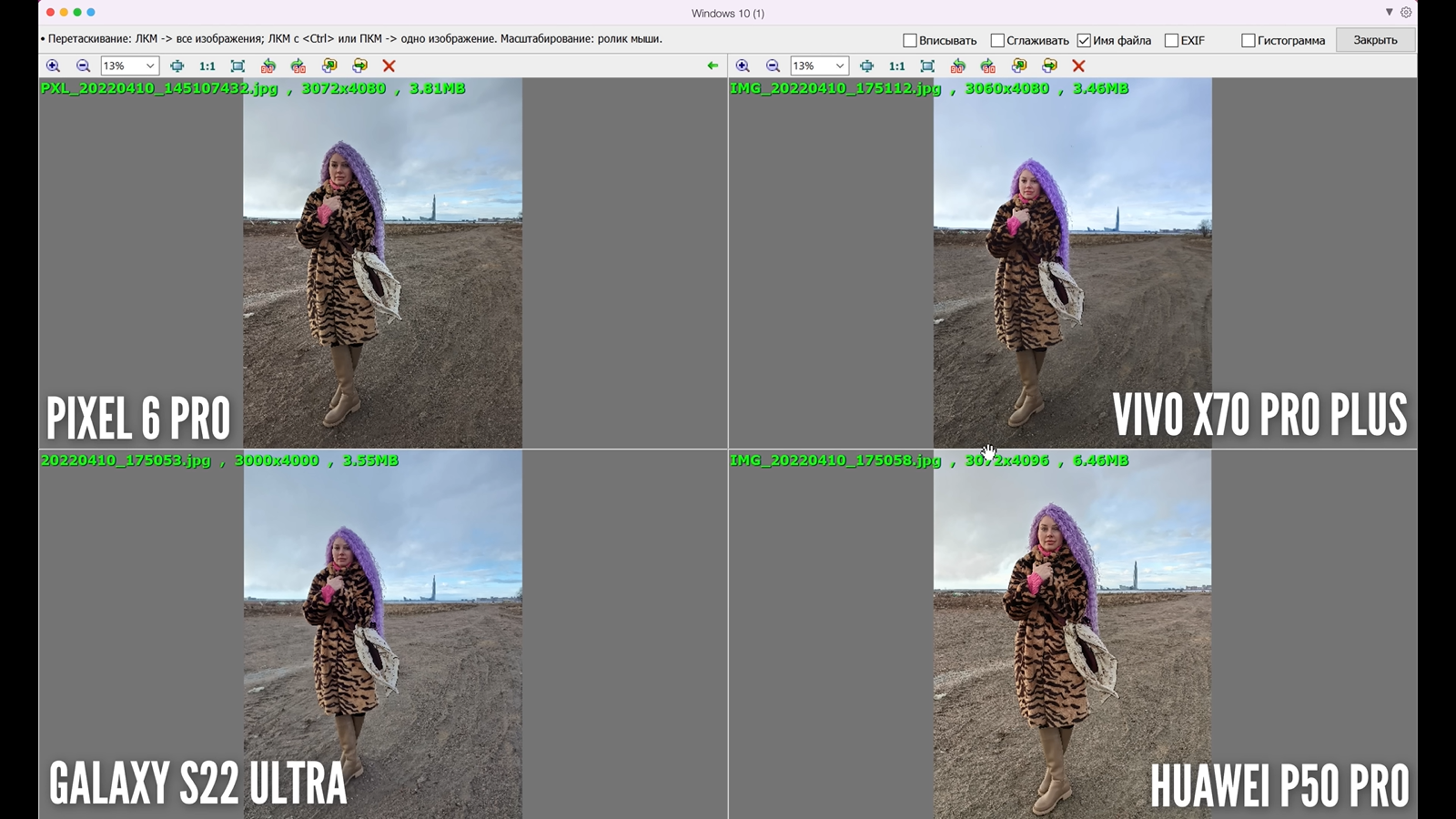Enable the EXIF checkbox
Viewport: 1456px width, 819px height.
tap(1171, 40)
